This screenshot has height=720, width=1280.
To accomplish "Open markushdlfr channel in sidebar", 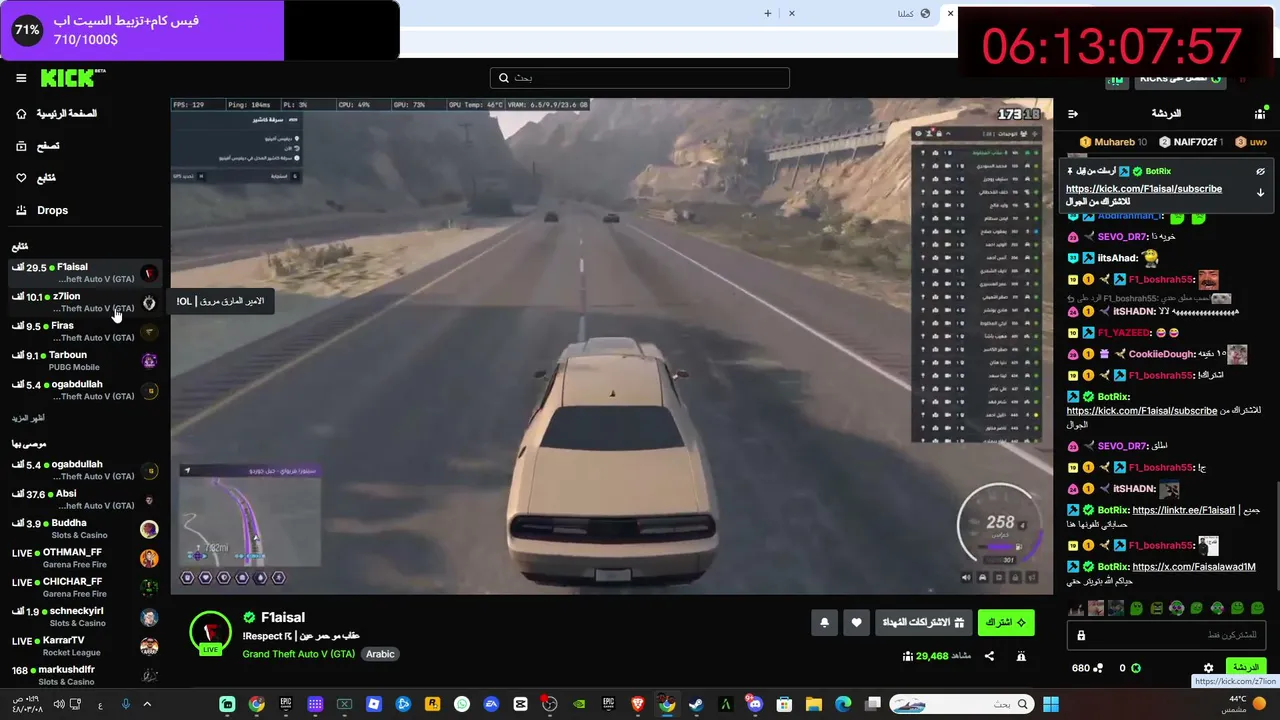I will coord(85,675).
